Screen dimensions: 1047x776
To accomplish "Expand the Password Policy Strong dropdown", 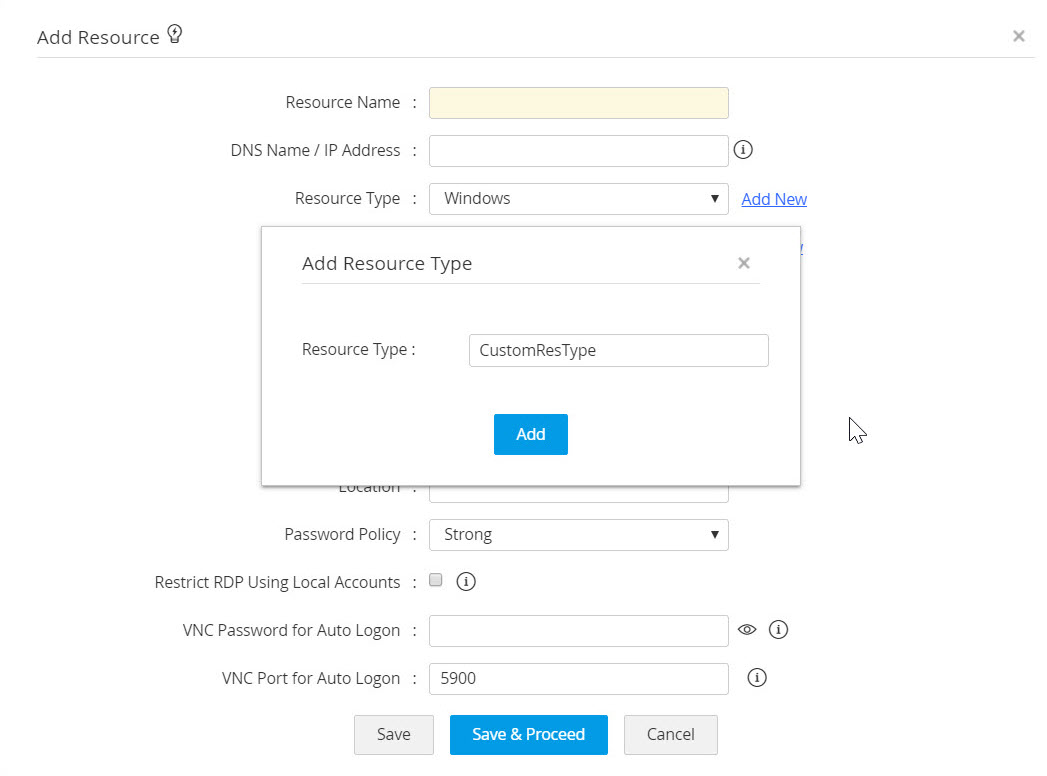I will pyautogui.click(x=578, y=535).
